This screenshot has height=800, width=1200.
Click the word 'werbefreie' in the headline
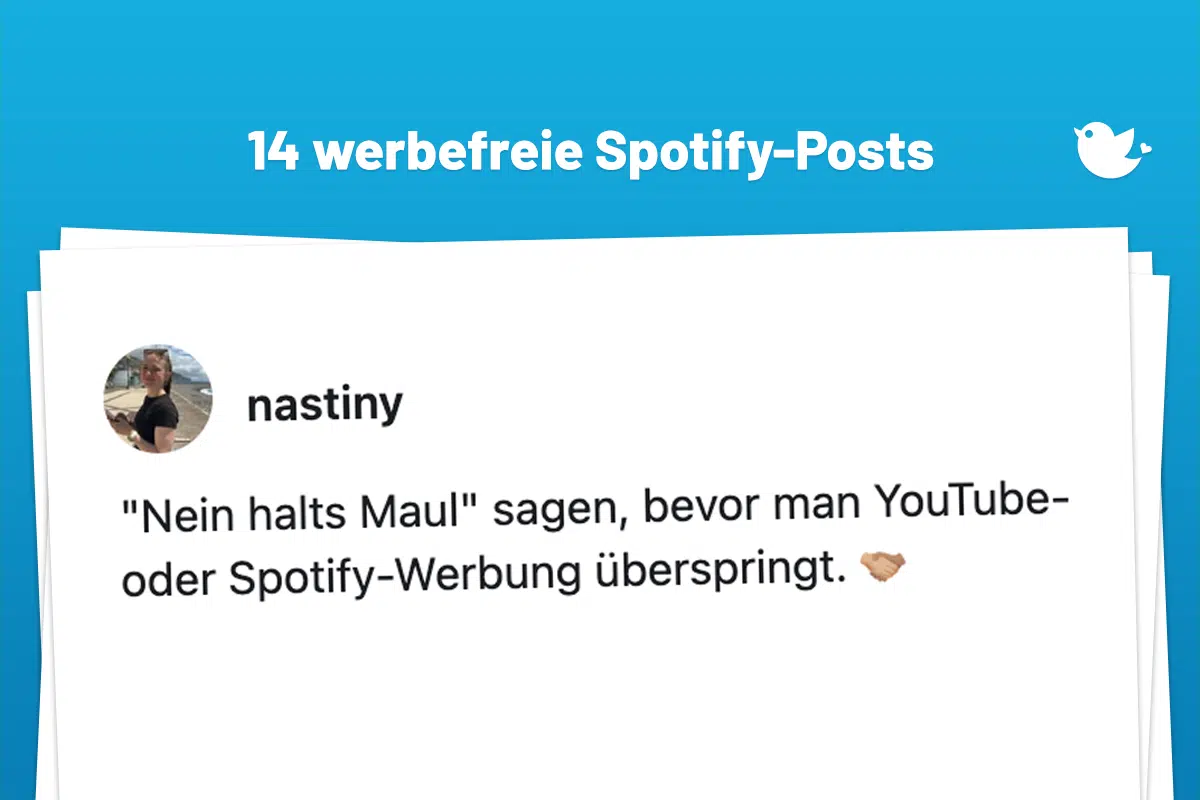(x=446, y=152)
